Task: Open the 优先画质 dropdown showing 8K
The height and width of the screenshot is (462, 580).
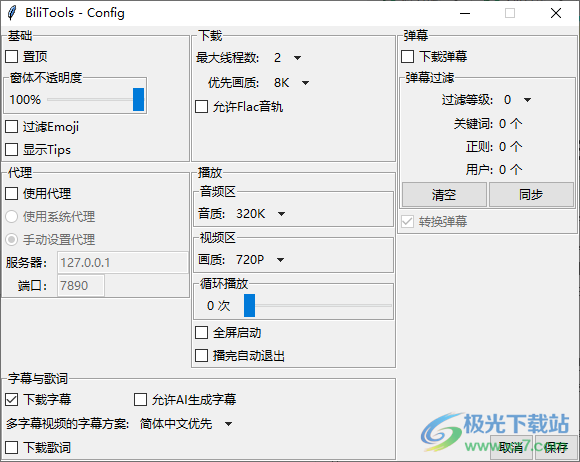Action: click(x=291, y=83)
